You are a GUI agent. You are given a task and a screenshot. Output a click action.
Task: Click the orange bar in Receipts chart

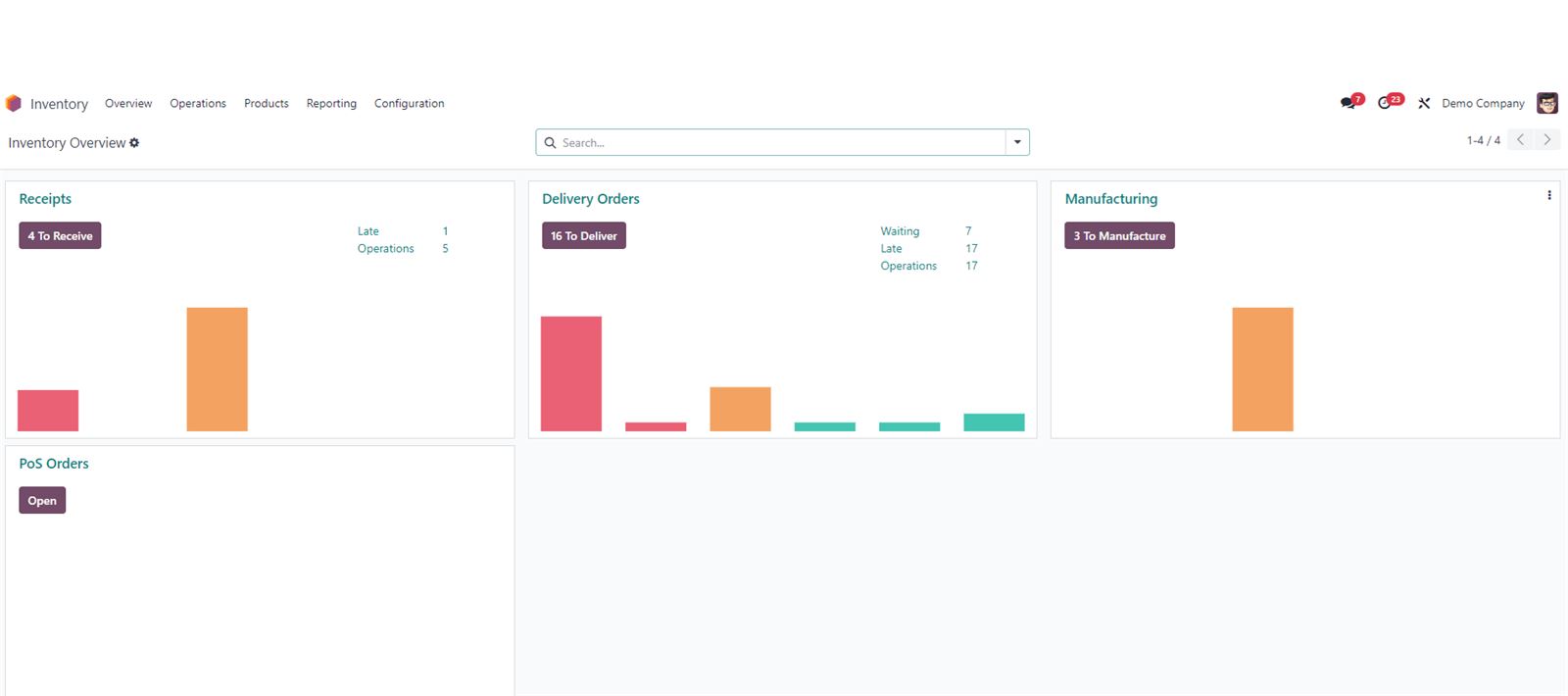218,370
